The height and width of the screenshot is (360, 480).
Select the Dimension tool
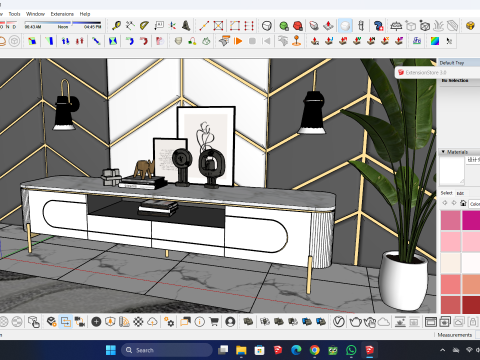(x=130, y=25)
